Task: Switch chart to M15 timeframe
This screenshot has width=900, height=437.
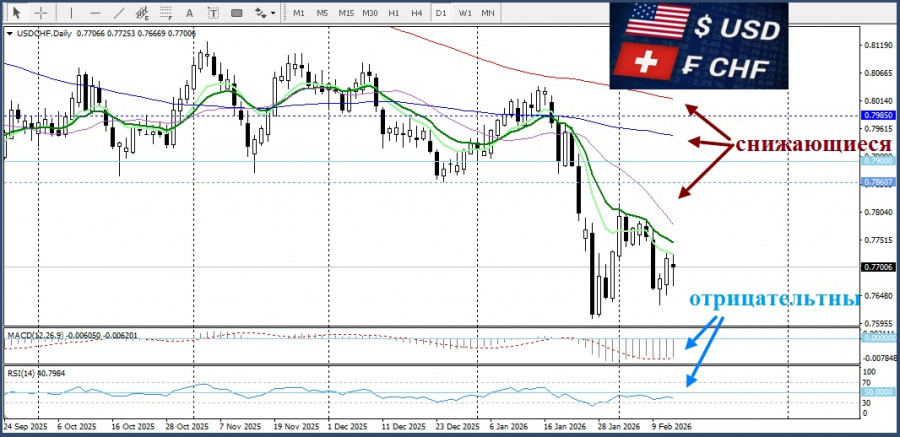Action: (x=346, y=13)
